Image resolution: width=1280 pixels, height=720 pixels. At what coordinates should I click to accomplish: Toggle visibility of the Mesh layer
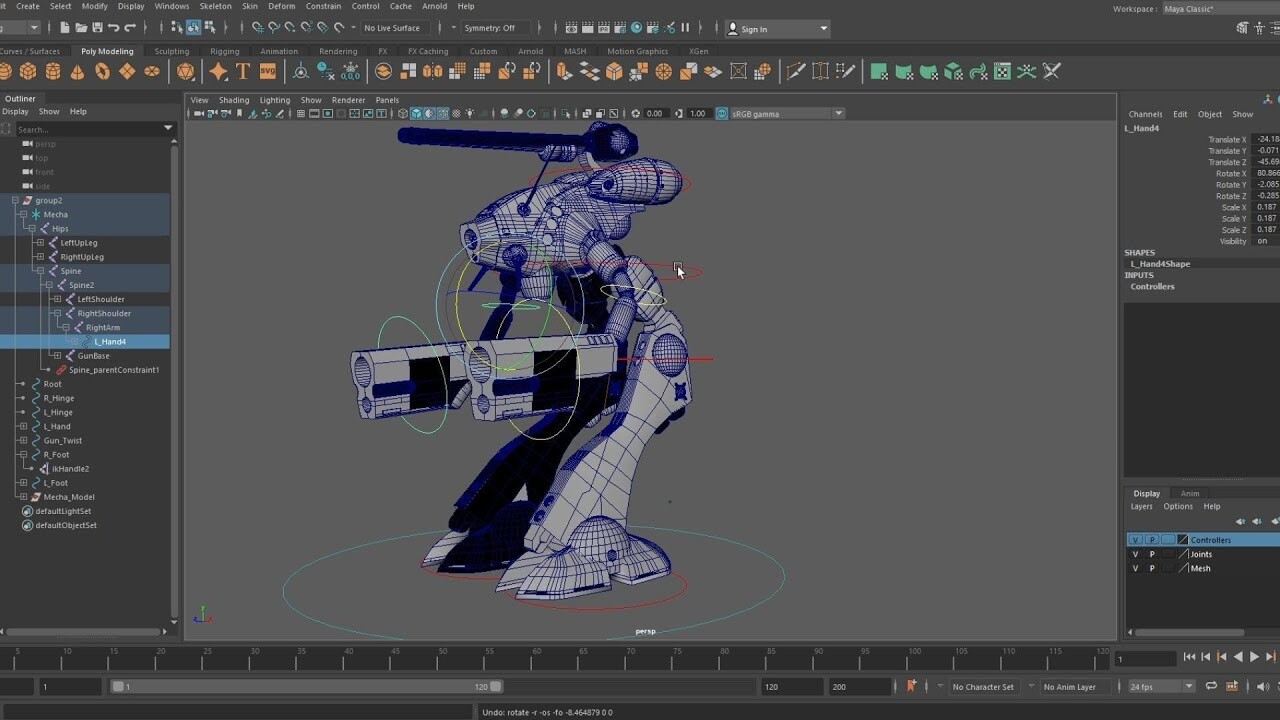click(1136, 568)
